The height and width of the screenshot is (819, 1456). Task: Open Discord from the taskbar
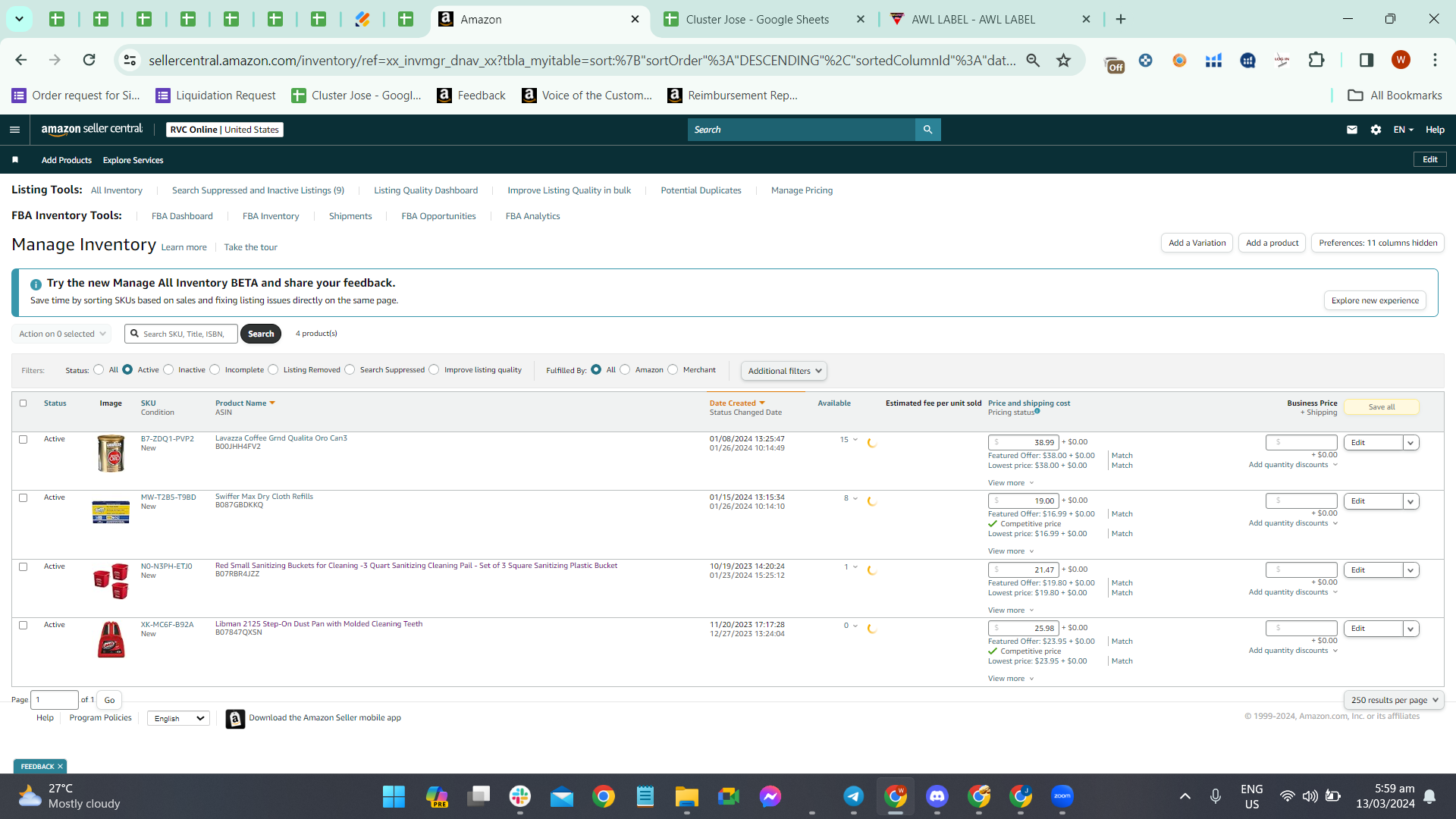(937, 796)
